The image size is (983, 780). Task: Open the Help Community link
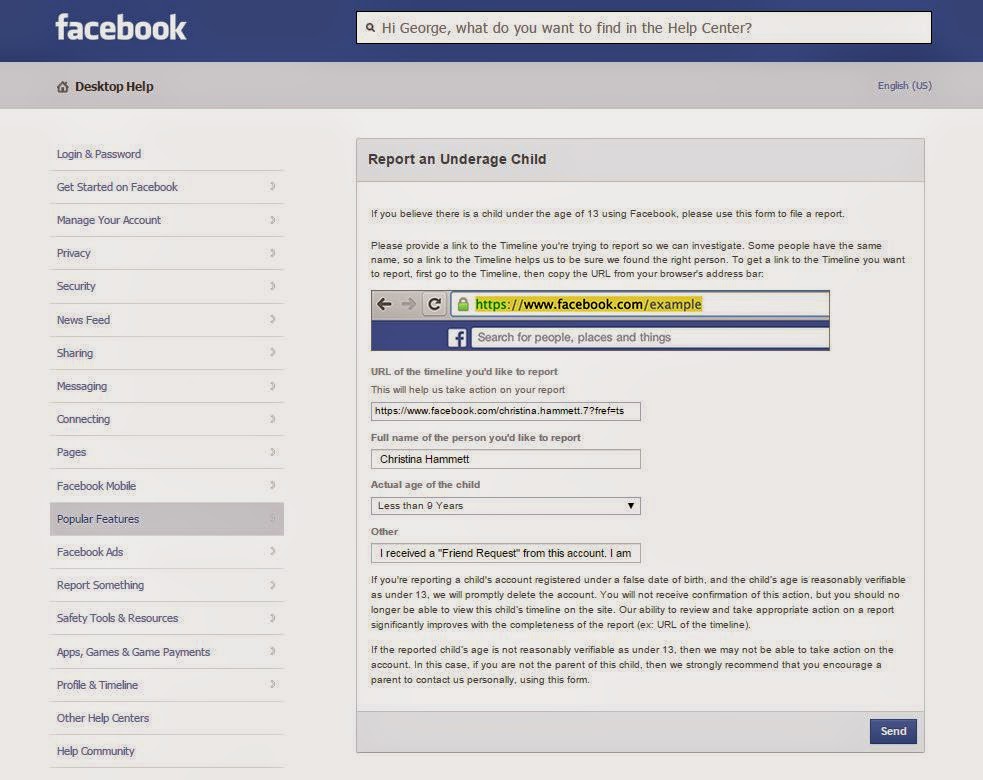point(95,751)
